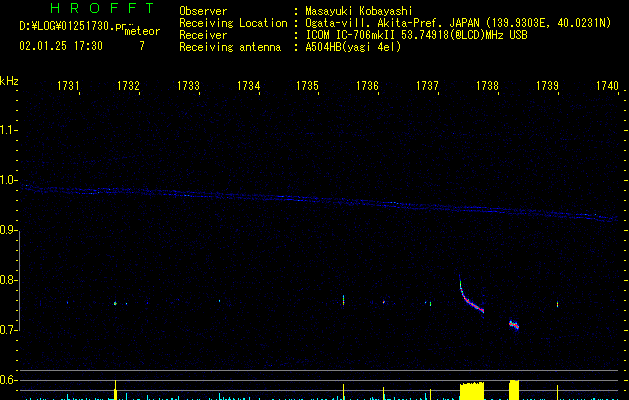Viewport: 629px width, 400px height.
Task: Click the 1737 time axis label
Action: click(427, 86)
